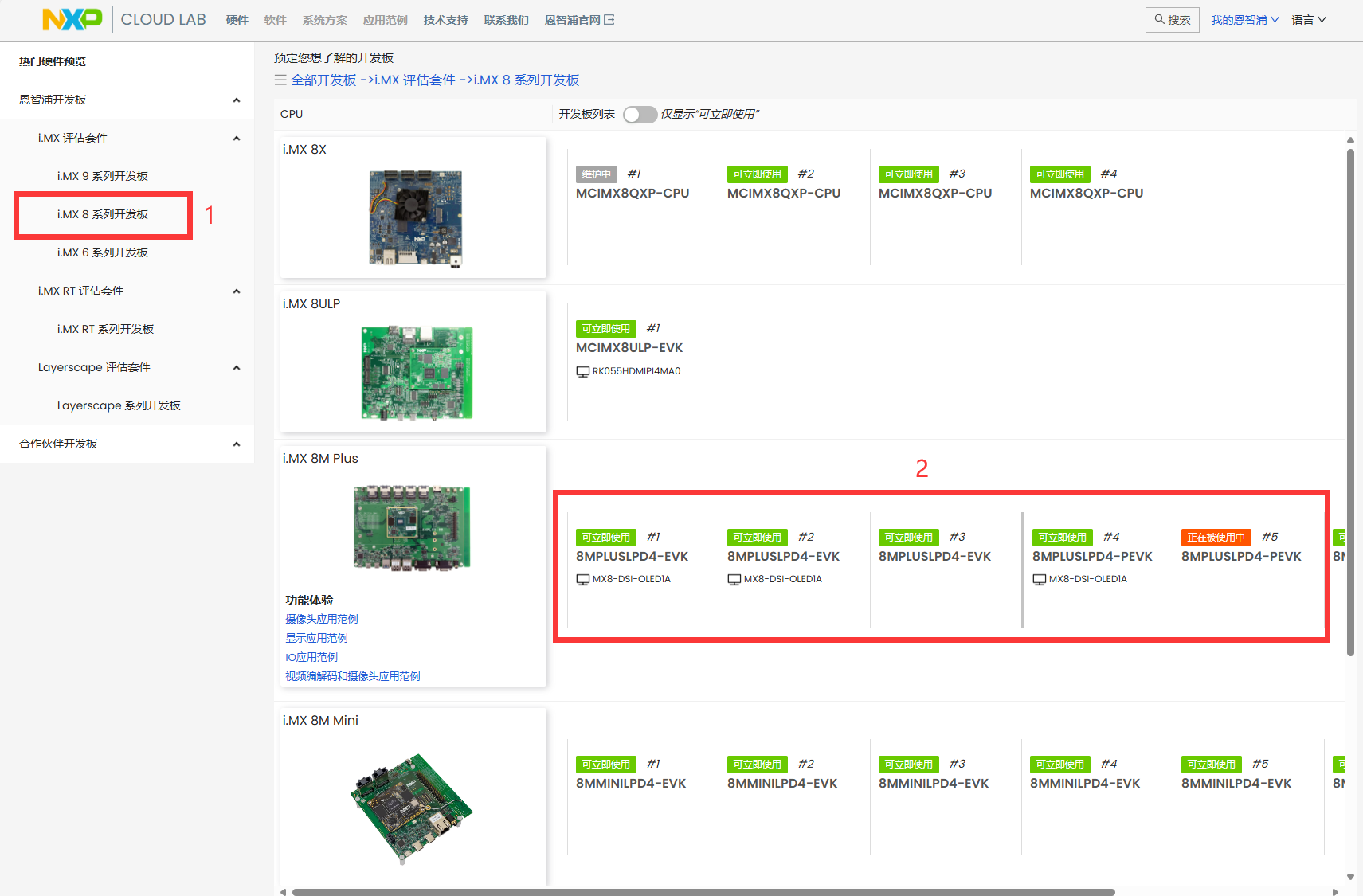Click display icon on 8MPLUSLPD4-EVK #1

583,579
